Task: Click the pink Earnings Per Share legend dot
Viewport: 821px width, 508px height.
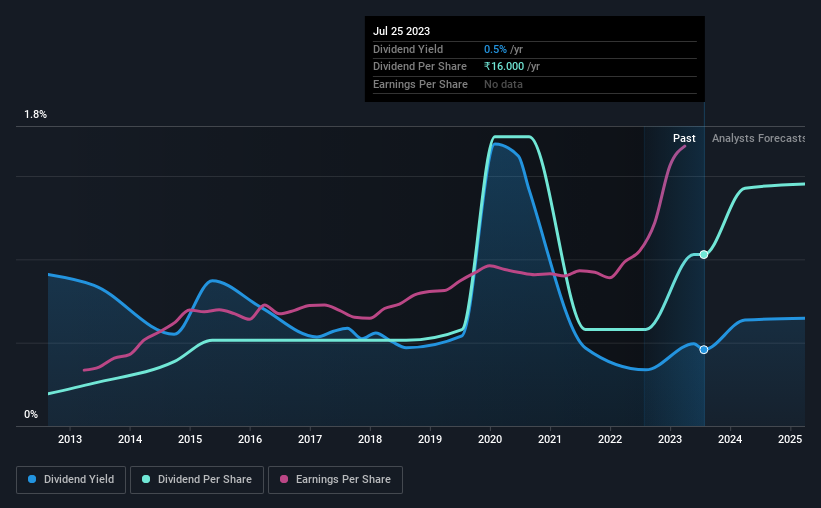Action: pyautogui.click(x=284, y=479)
